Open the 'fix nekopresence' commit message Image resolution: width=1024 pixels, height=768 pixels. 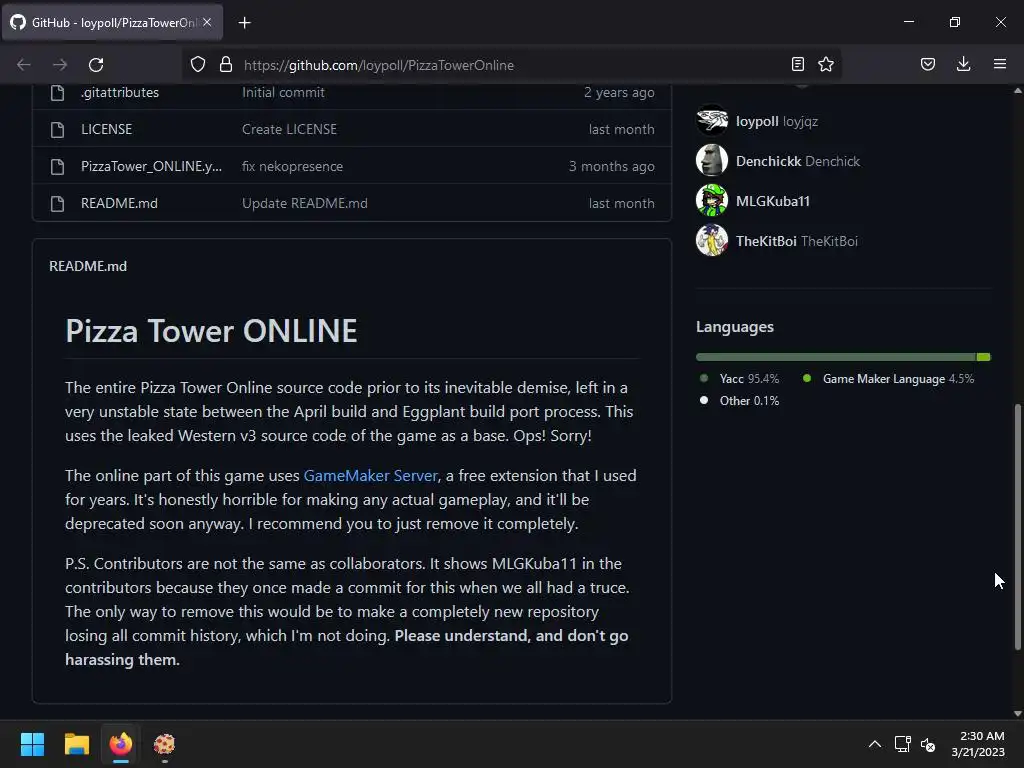click(x=292, y=167)
